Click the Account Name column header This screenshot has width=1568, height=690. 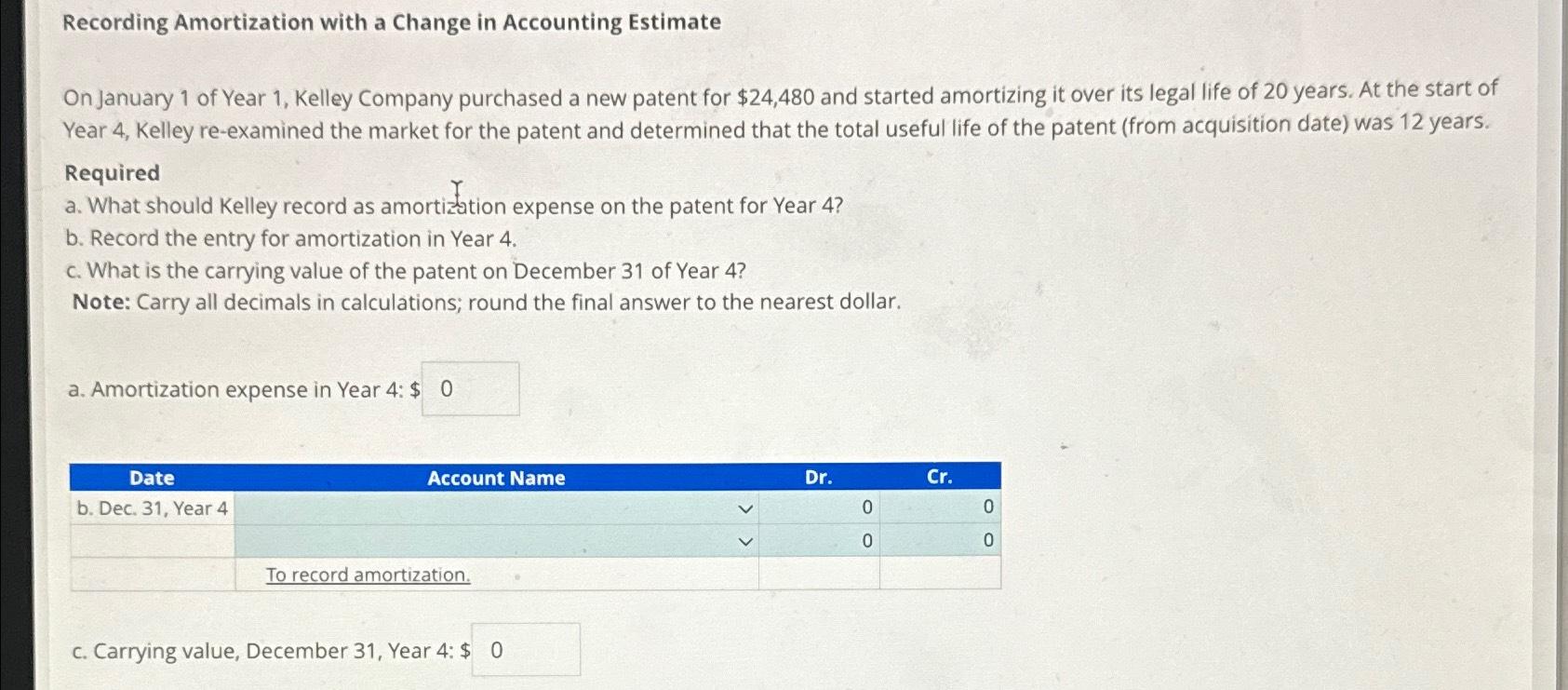tap(496, 478)
